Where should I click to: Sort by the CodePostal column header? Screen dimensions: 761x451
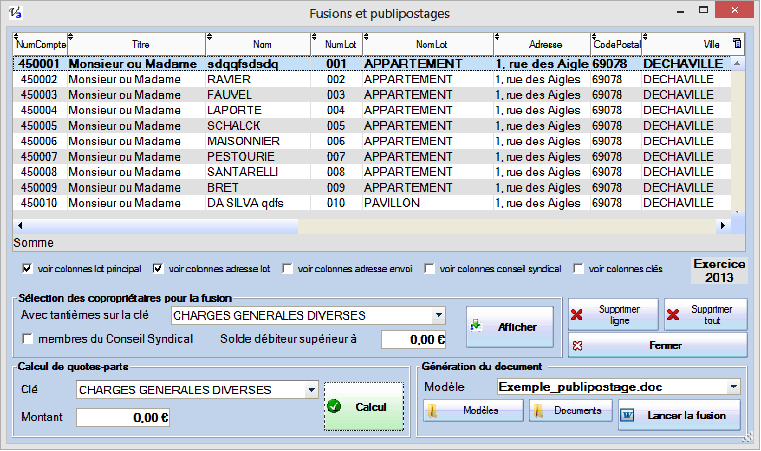coord(616,44)
